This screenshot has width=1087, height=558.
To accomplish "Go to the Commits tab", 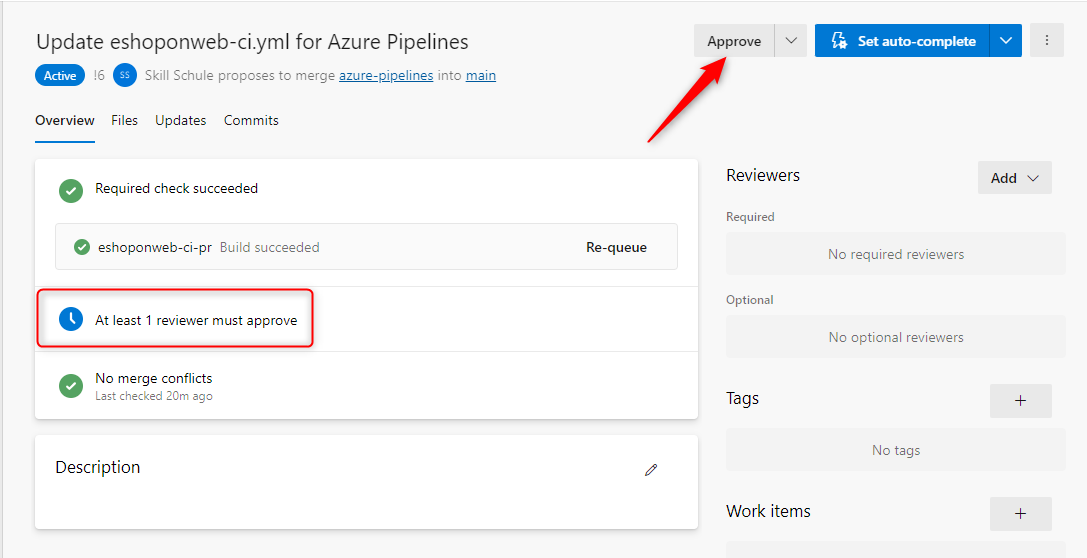I will coord(251,120).
